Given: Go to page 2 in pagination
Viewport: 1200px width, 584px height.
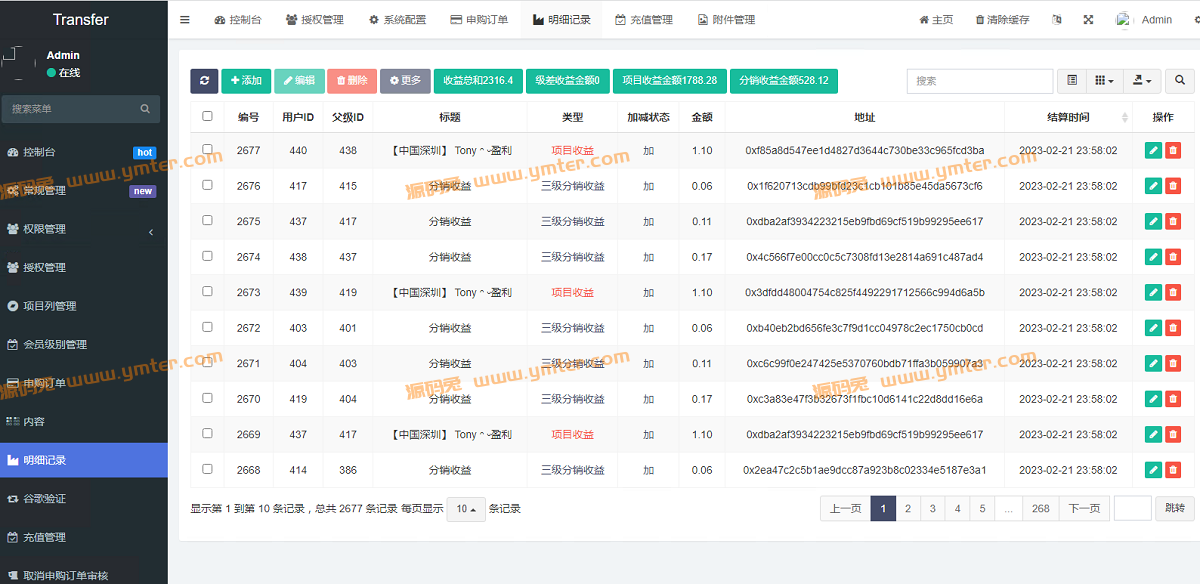Looking at the screenshot, I should (x=908, y=509).
